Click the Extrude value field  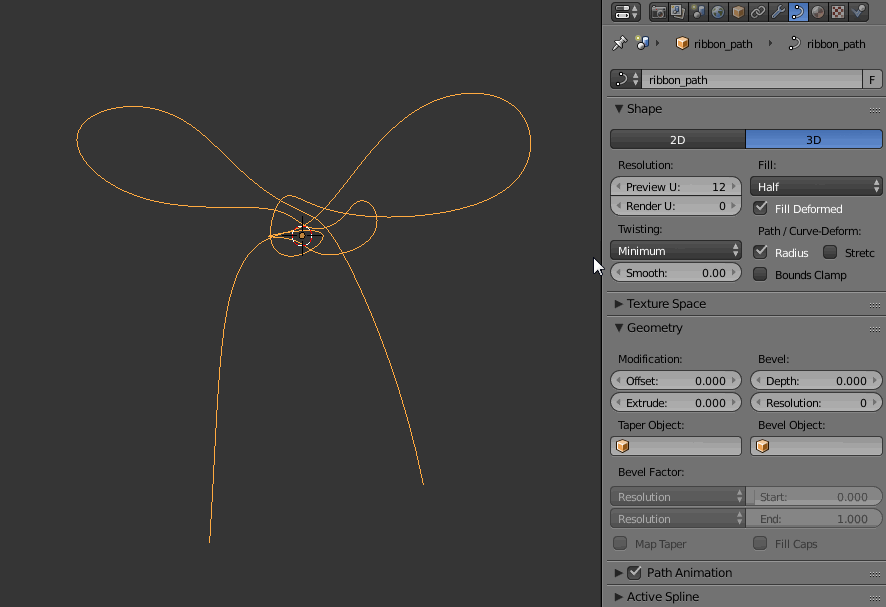coord(676,402)
